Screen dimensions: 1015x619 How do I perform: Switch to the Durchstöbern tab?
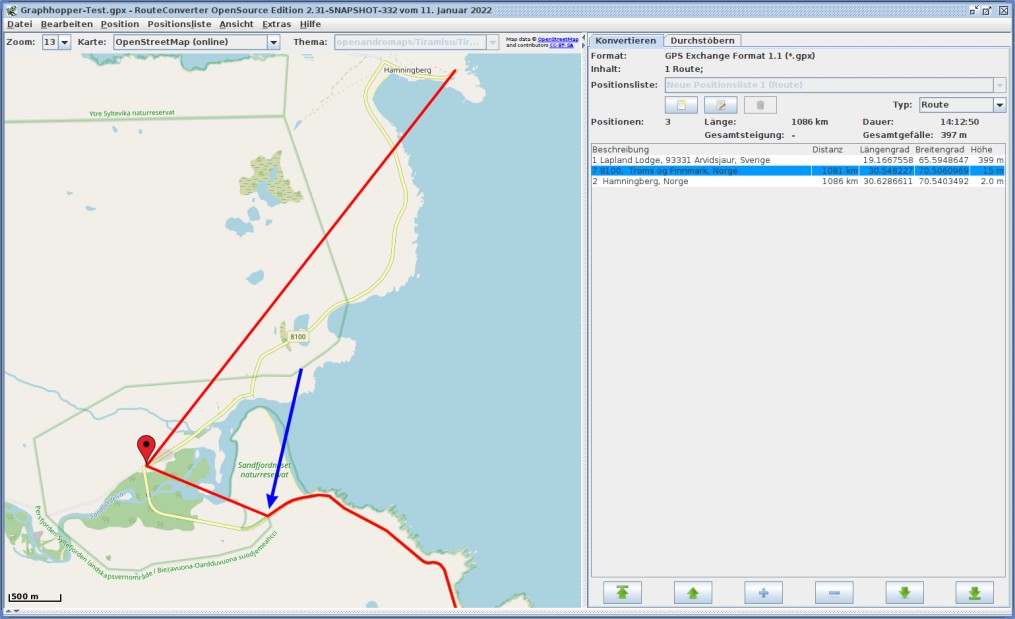click(x=702, y=40)
